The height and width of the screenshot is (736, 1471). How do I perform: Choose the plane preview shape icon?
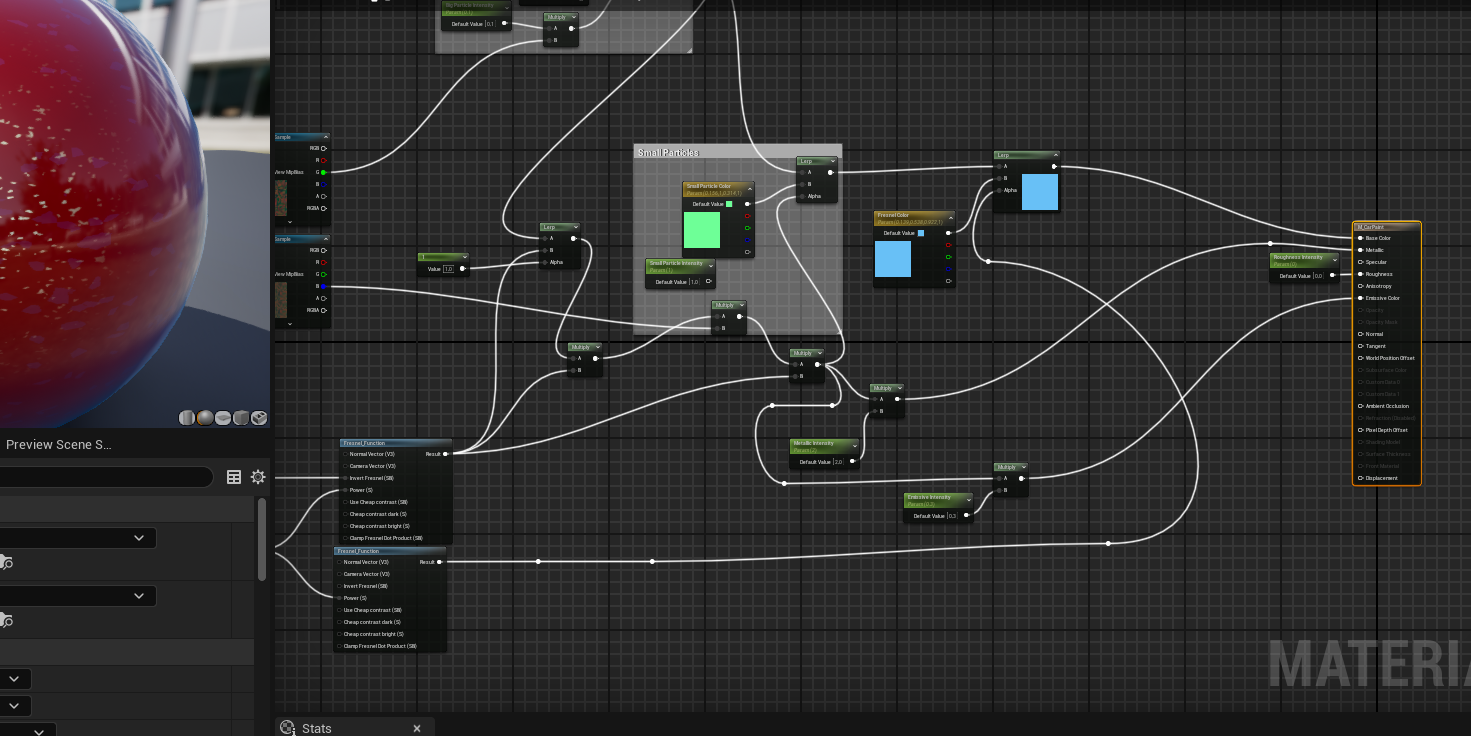(223, 418)
